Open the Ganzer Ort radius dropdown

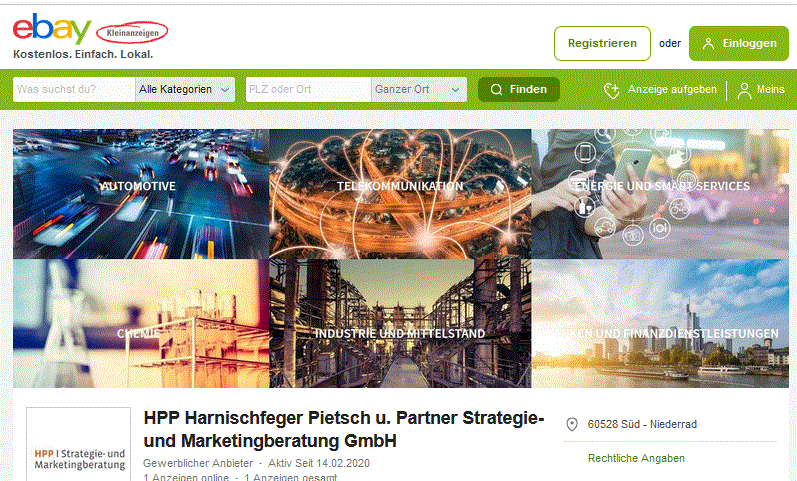(x=419, y=89)
